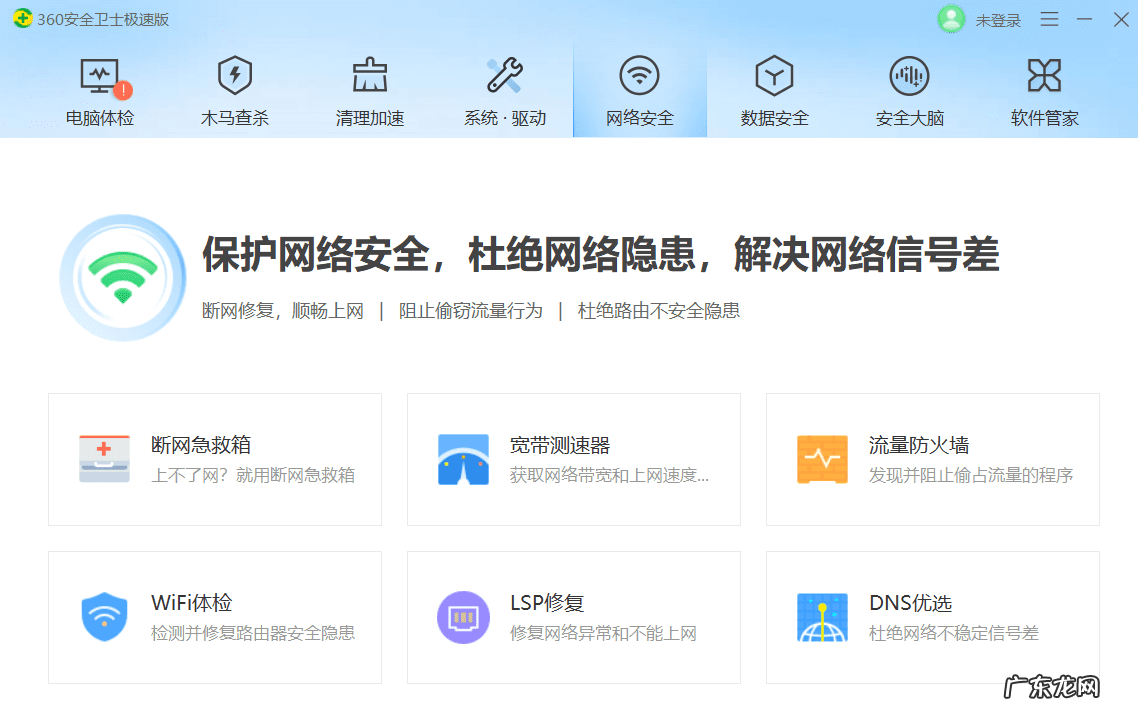Switch to 清理加速

tap(369, 90)
